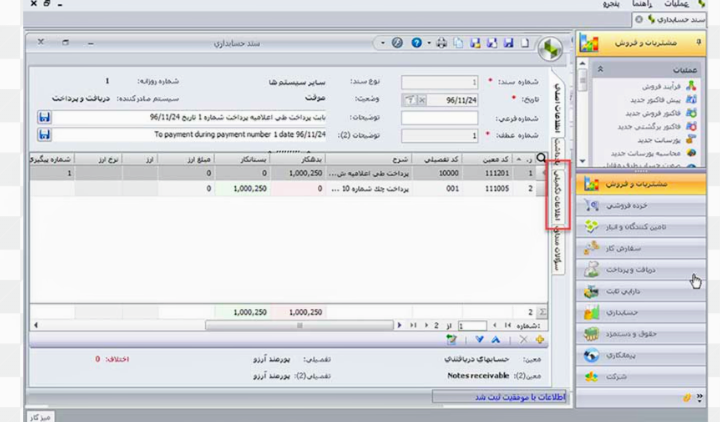Open the خرده فروشی module
Viewport: 720px width, 422px height.
[641, 206]
